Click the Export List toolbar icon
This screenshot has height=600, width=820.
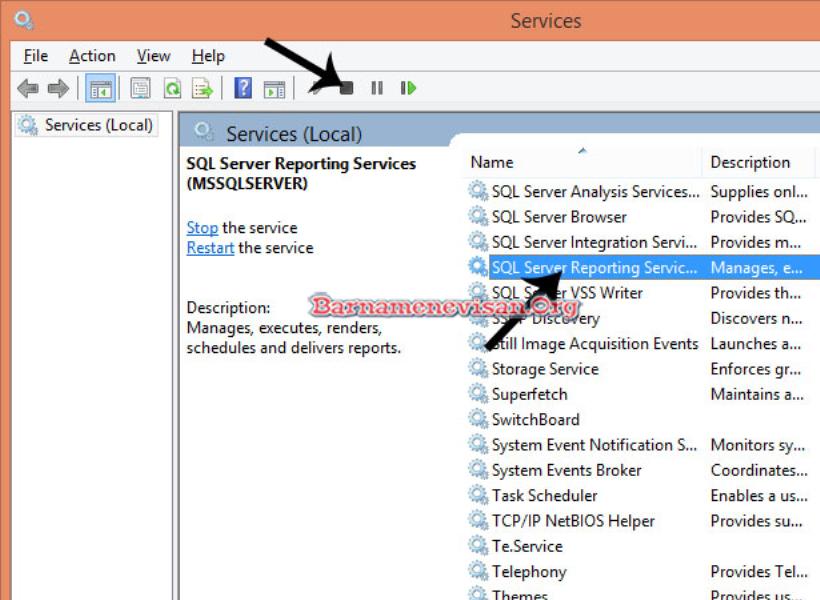(203, 89)
